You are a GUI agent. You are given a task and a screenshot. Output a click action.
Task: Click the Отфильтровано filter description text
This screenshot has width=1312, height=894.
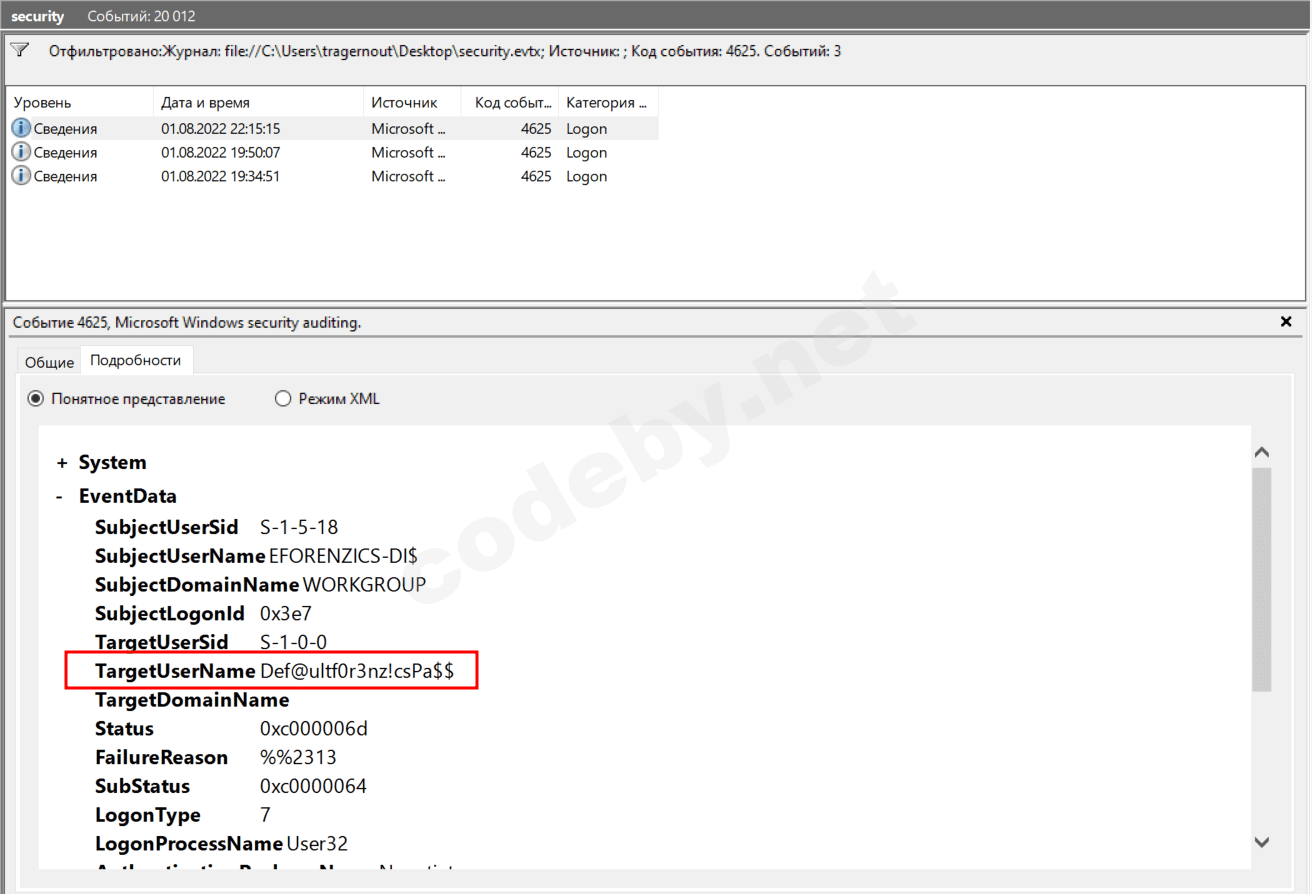(x=445, y=50)
